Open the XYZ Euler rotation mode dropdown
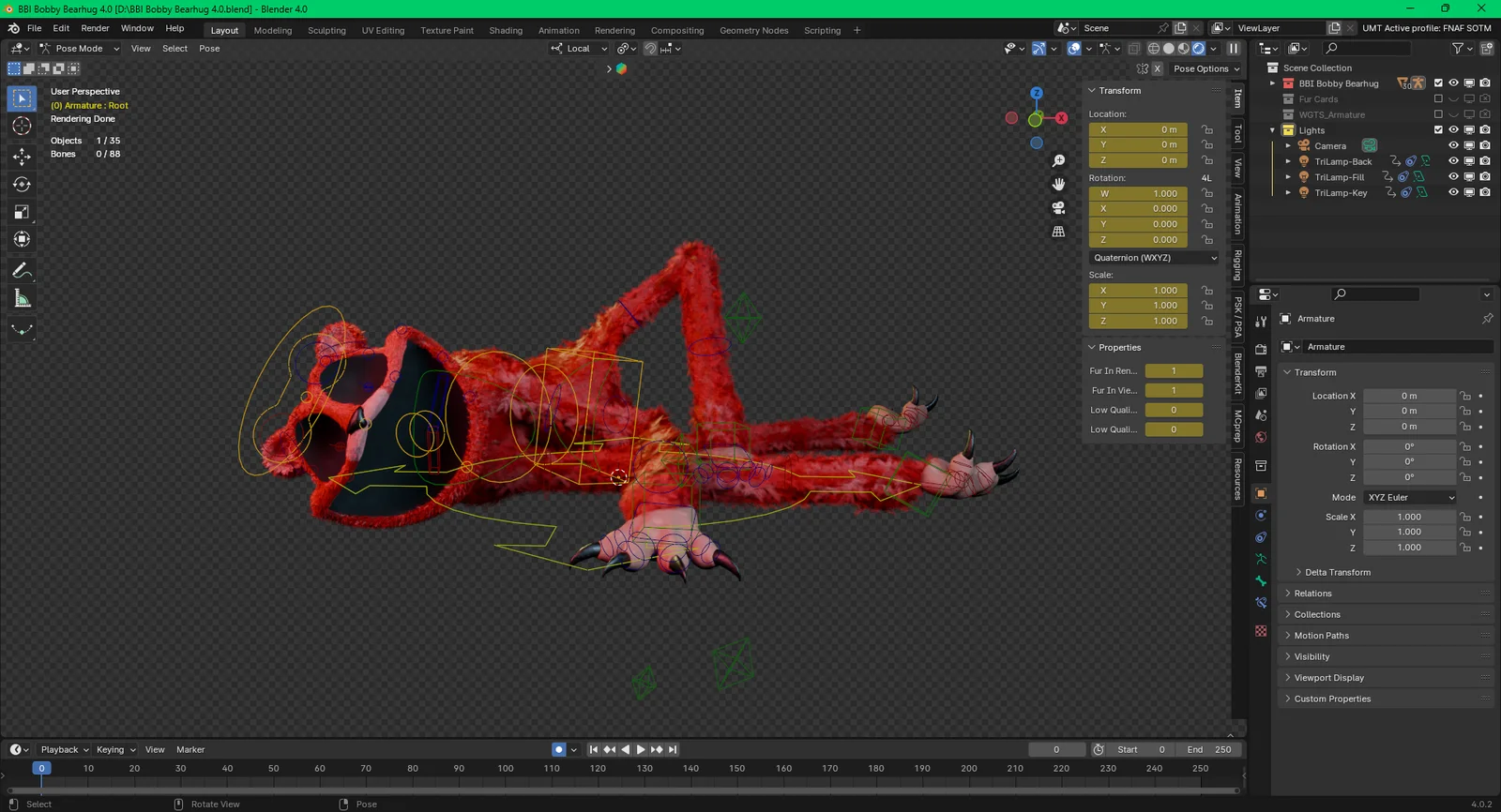This screenshot has height=812, width=1501. point(1410,498)
